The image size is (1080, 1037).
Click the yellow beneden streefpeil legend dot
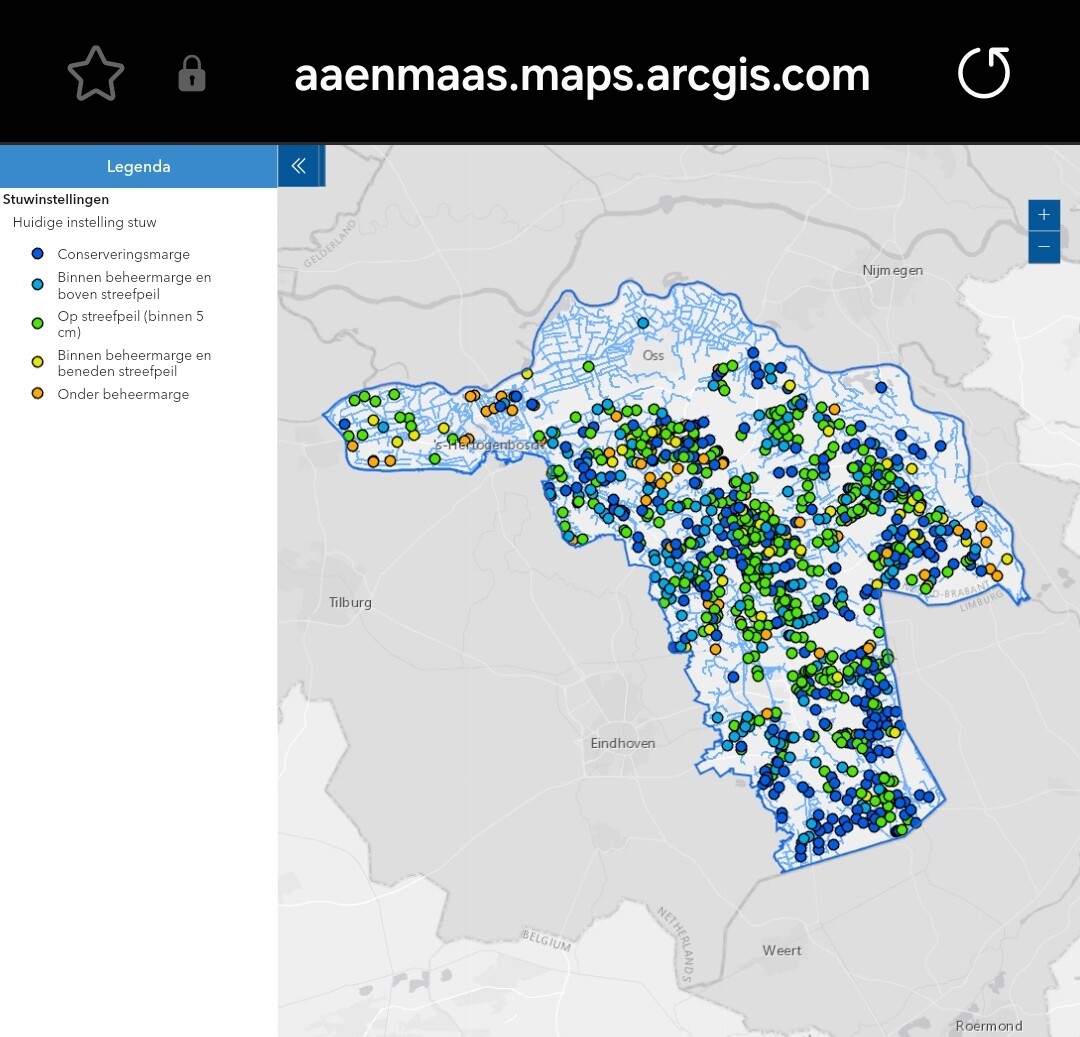pyautogui.click(x=38, y=363)
